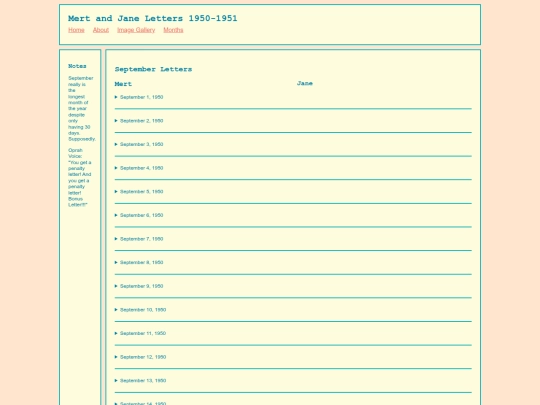
Task: Expand the September 9, 1950 letter
Action: [x=139, y=286]
